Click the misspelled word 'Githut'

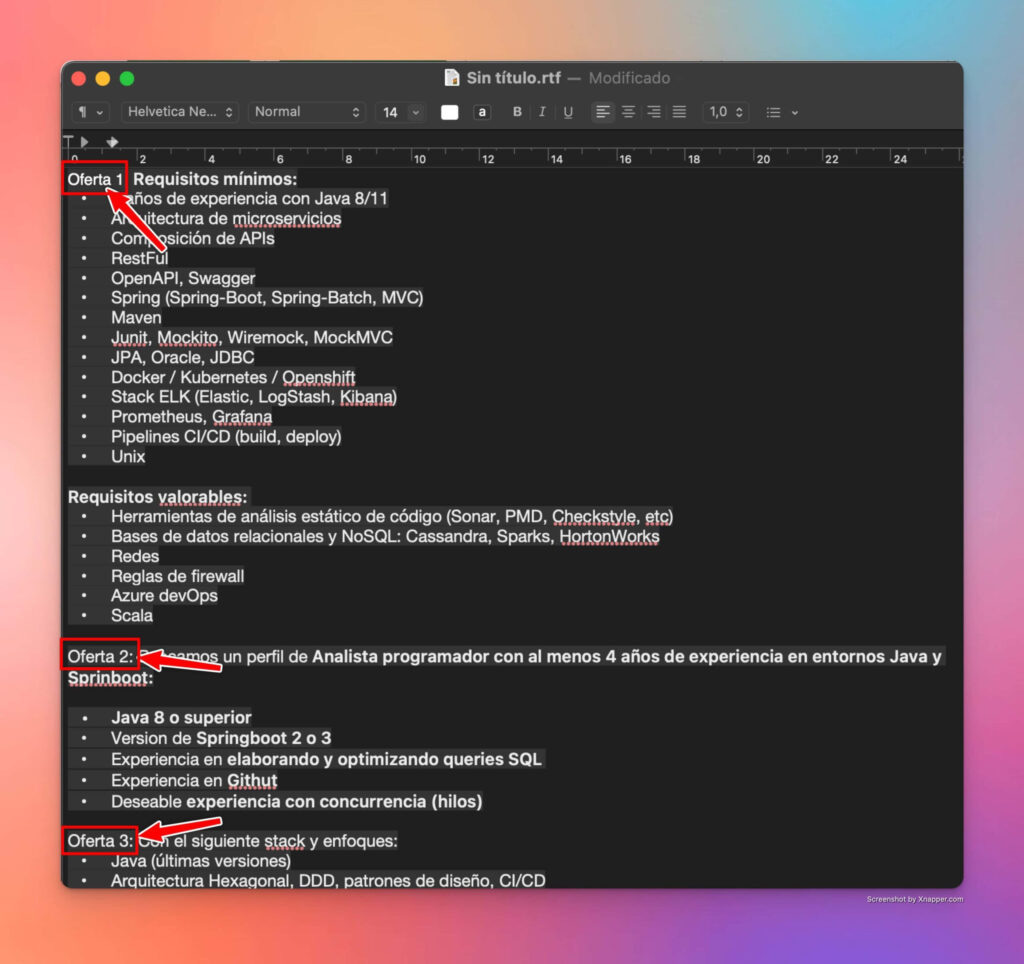click(252, 781)
